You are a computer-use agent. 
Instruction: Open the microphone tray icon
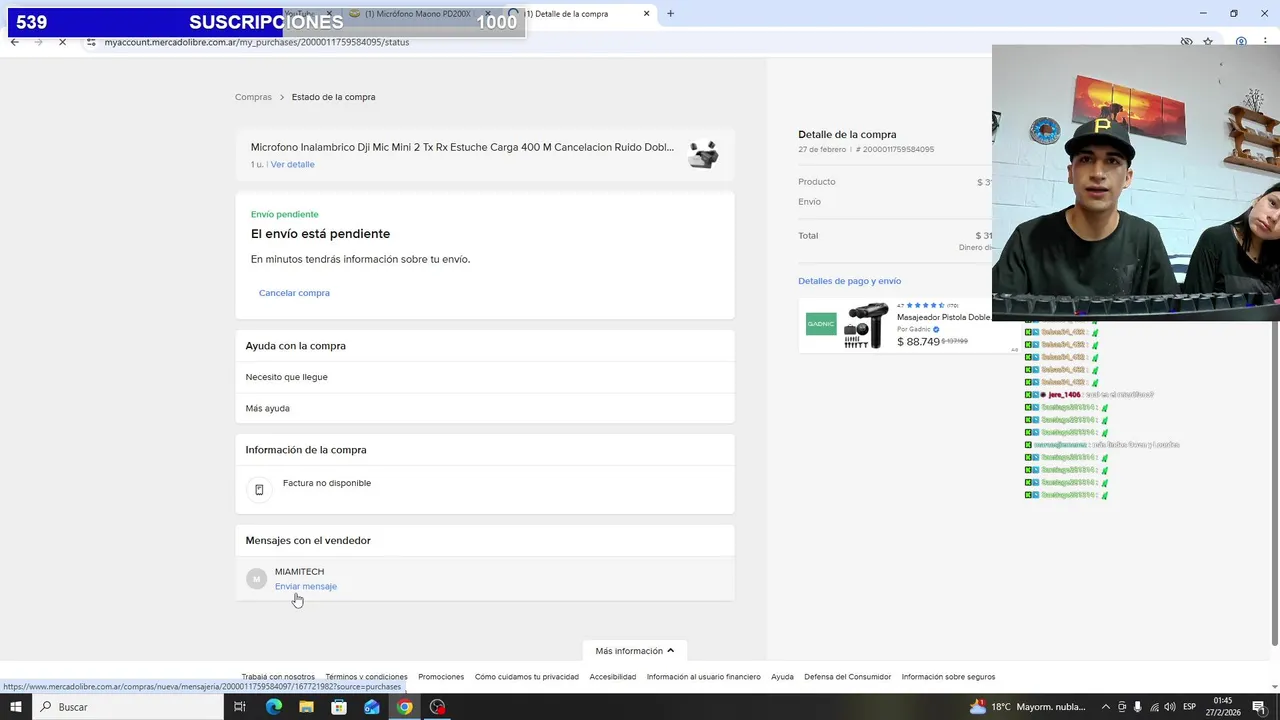(1137, 707)
